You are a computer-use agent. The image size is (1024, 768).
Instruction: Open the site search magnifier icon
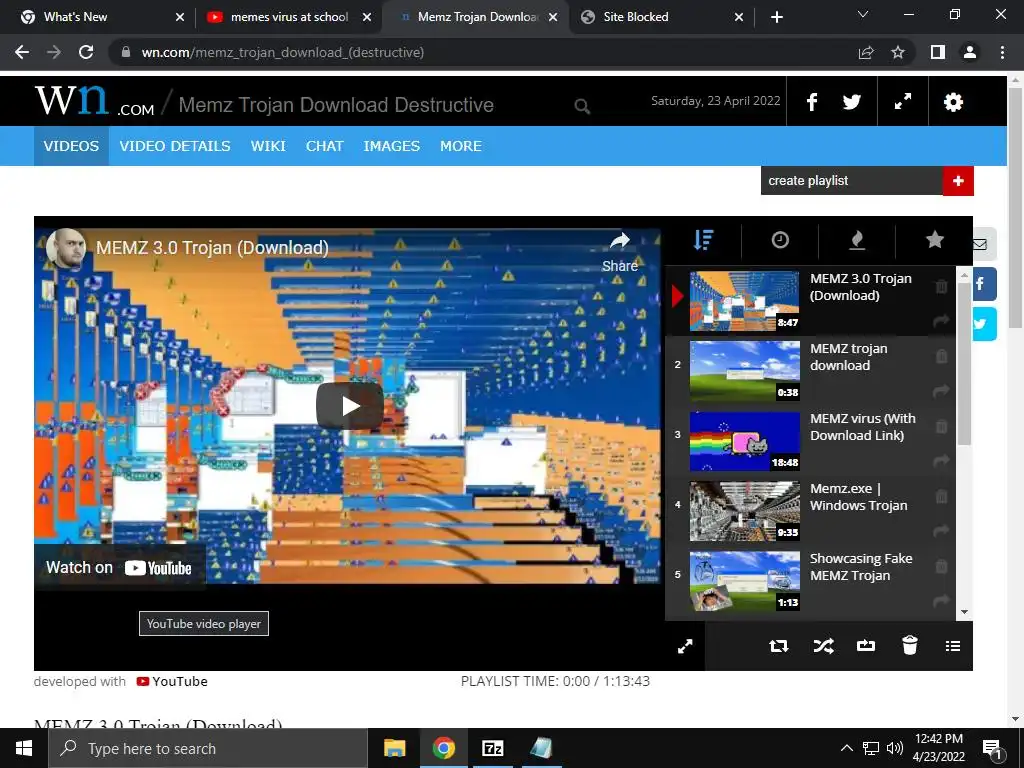[x=582, y=106]
